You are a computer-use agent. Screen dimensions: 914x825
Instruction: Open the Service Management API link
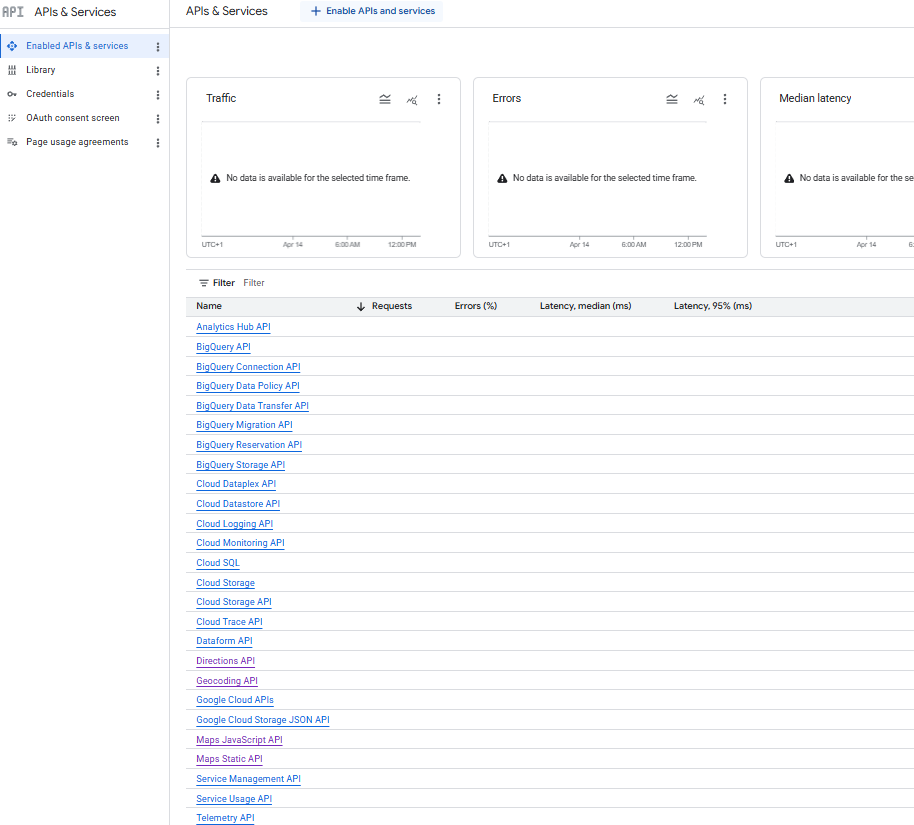pos(248,778)
